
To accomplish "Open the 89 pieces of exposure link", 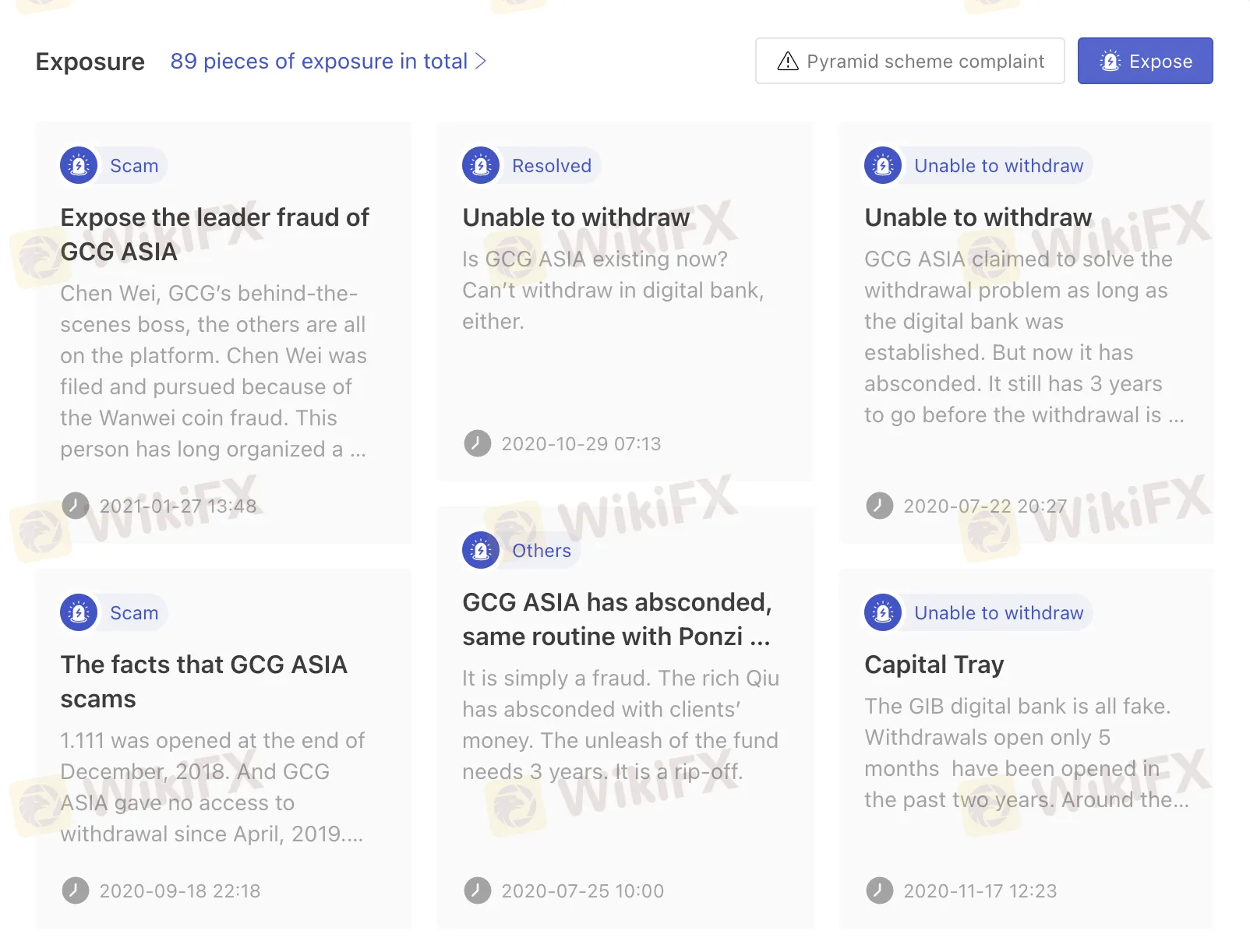I will [318, 61].
